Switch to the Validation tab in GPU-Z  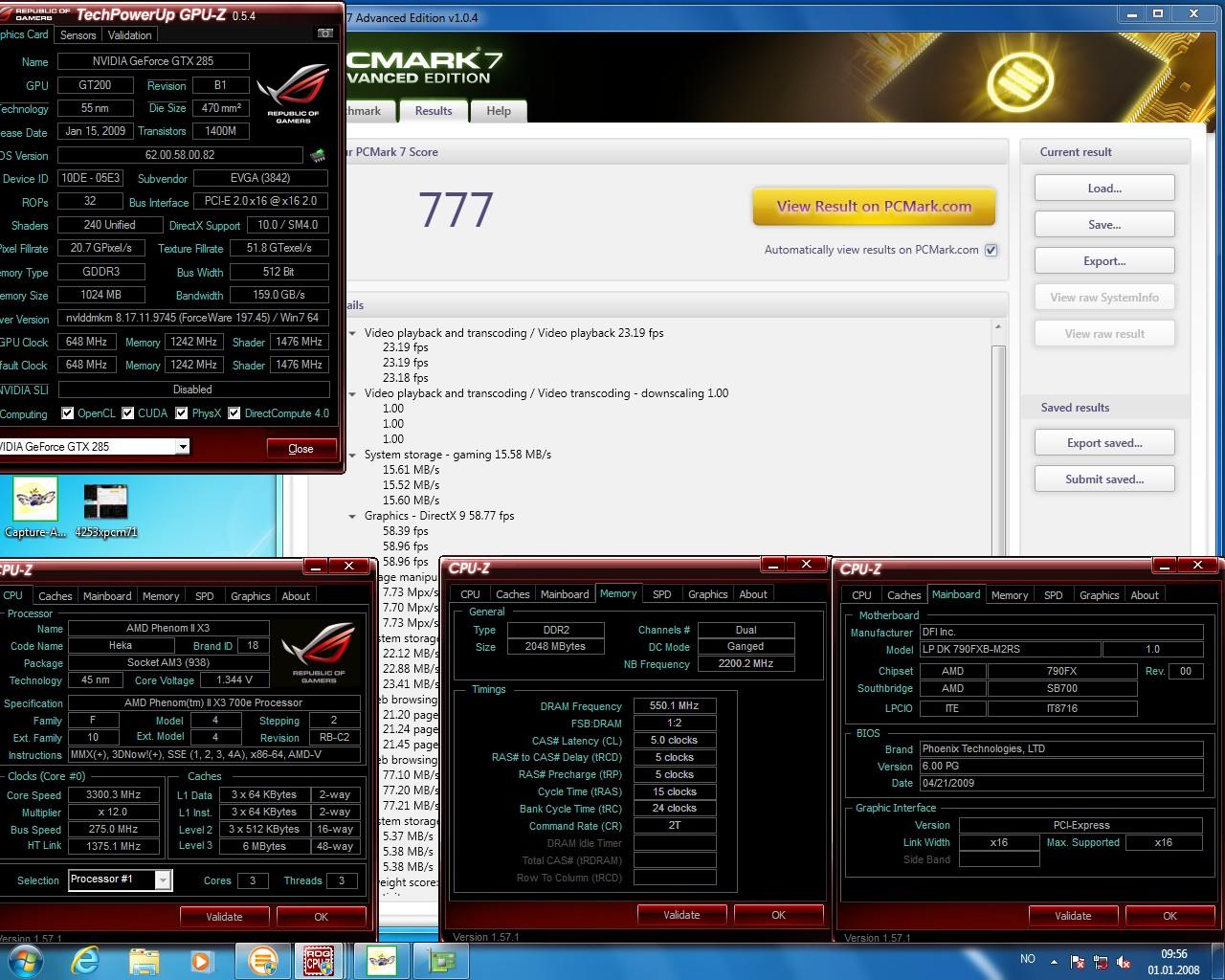[x=129, y=34]
